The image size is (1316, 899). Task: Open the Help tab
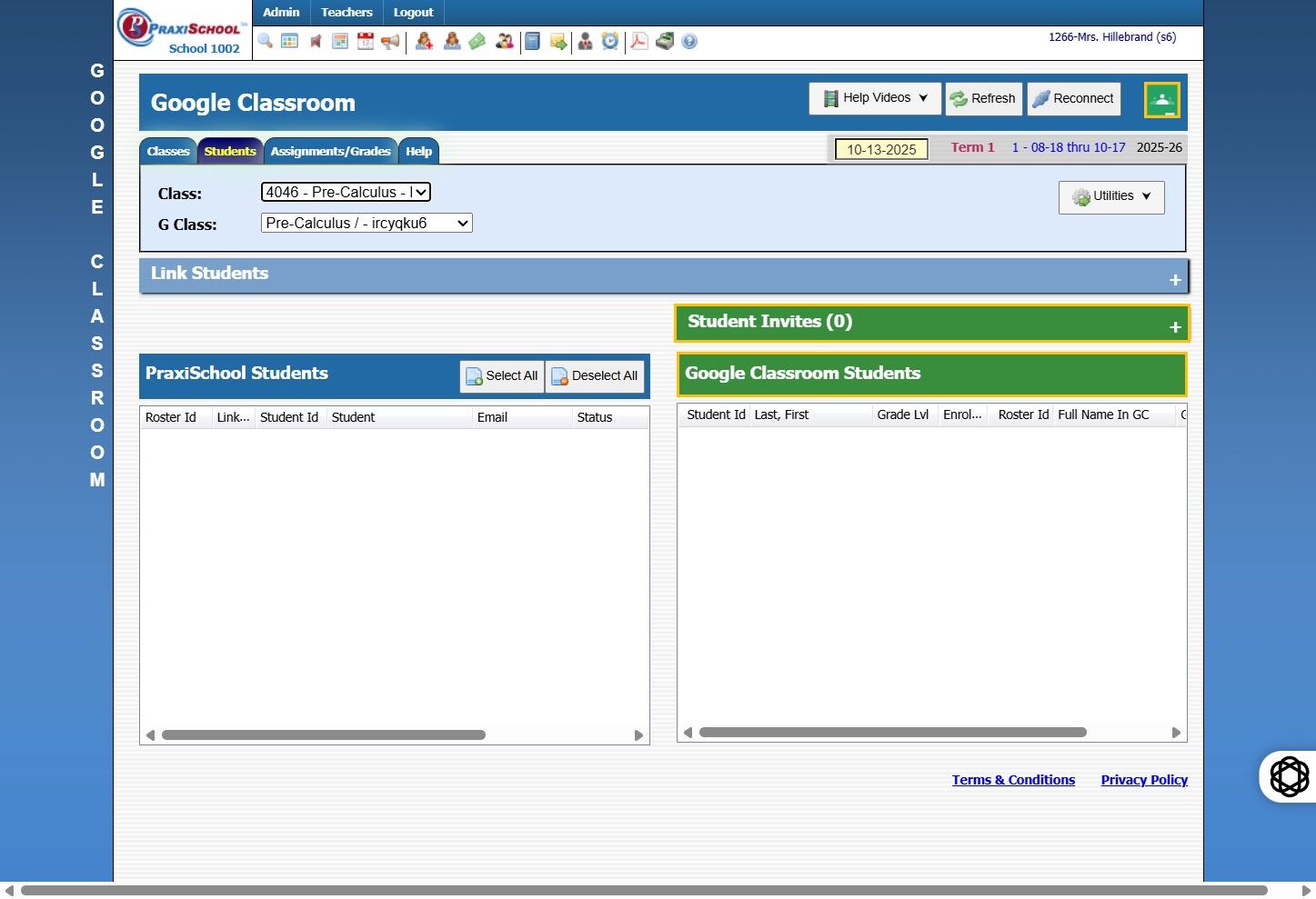coord(418,151)
